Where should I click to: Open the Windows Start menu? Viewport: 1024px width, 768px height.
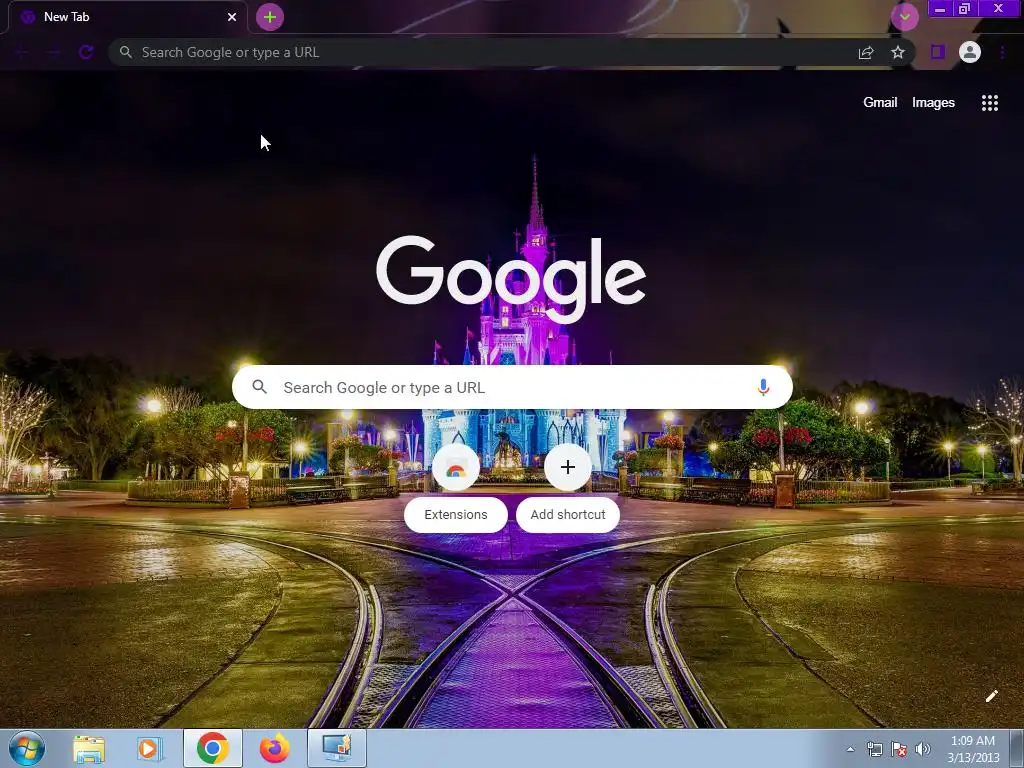[x=27, y=748]
